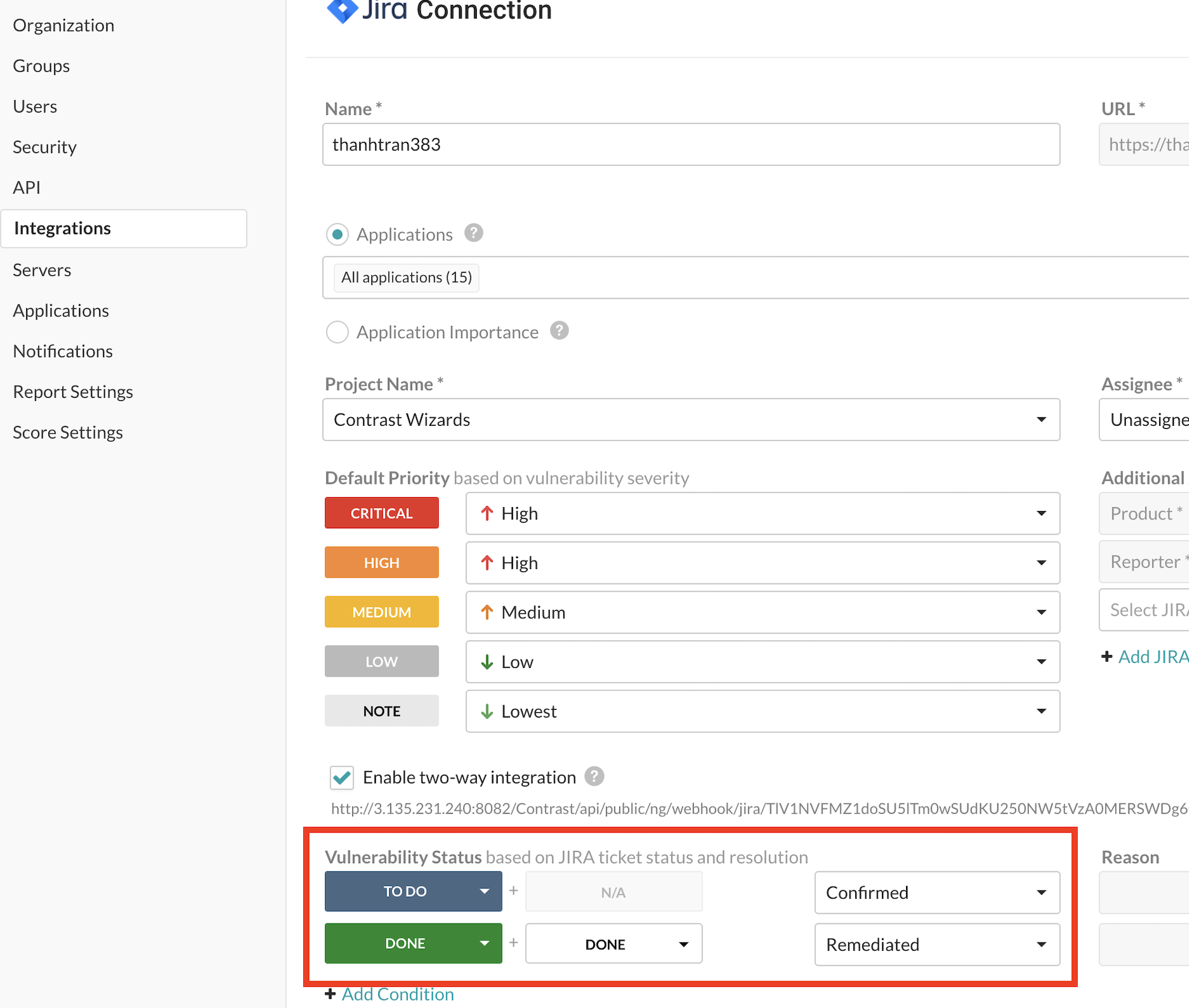Select the Application Importance radio button
The width and height of the screenshot is (1189, 1008).
[x=337, y=332]
